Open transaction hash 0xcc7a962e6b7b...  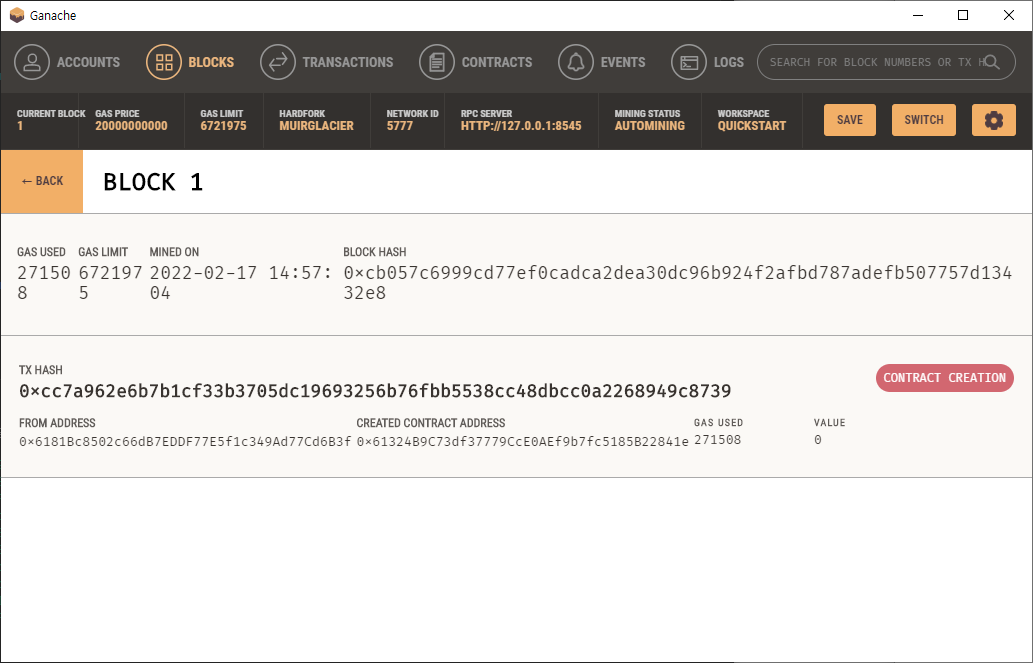[375, 391]
